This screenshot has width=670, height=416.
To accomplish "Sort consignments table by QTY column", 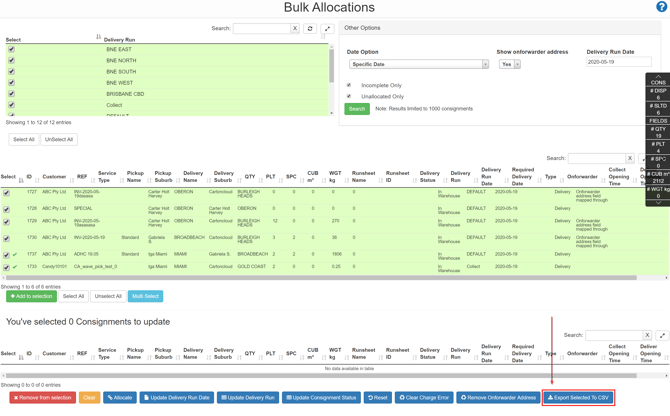I will coord(250,177).
